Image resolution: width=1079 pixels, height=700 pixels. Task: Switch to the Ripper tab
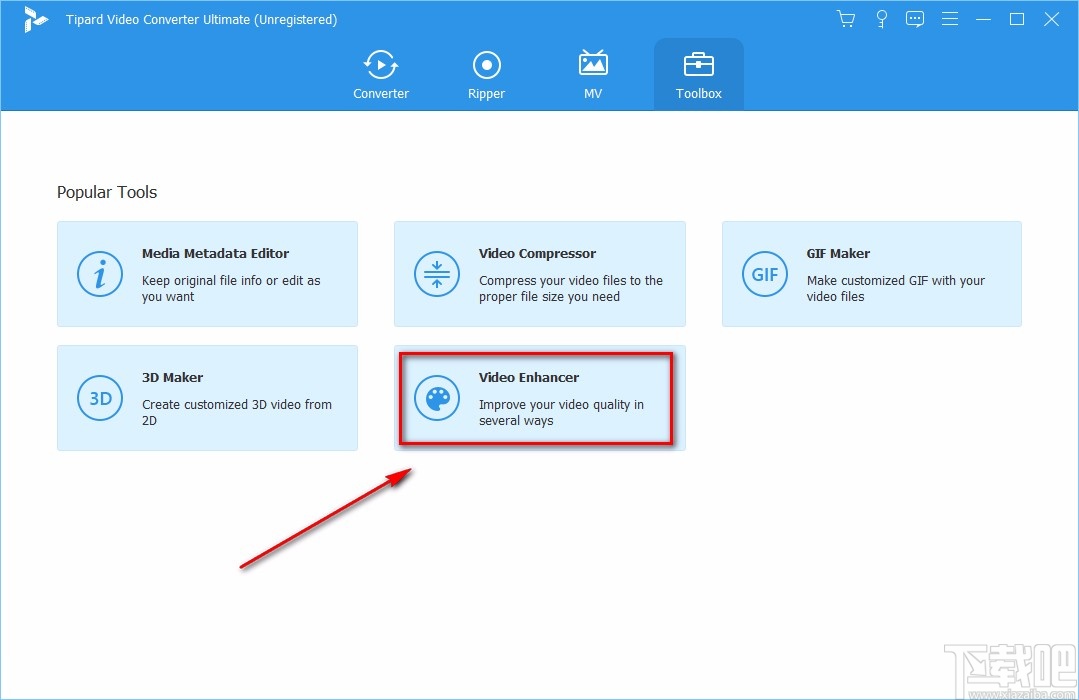click(x=487, y=74)
